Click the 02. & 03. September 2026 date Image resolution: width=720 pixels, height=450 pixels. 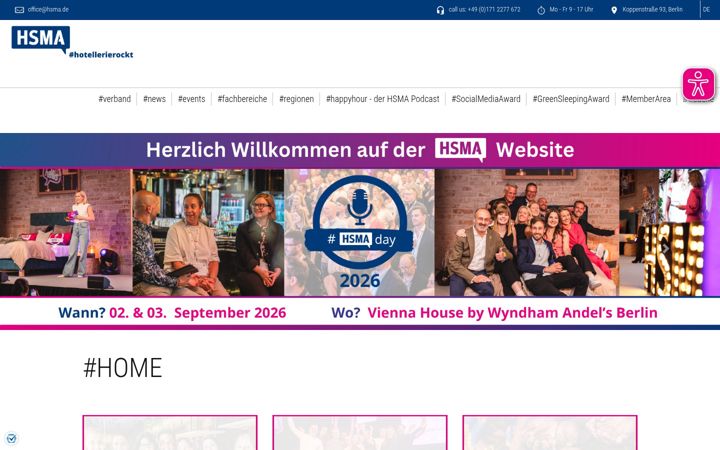pyautogui.click(x=197, y=313)
